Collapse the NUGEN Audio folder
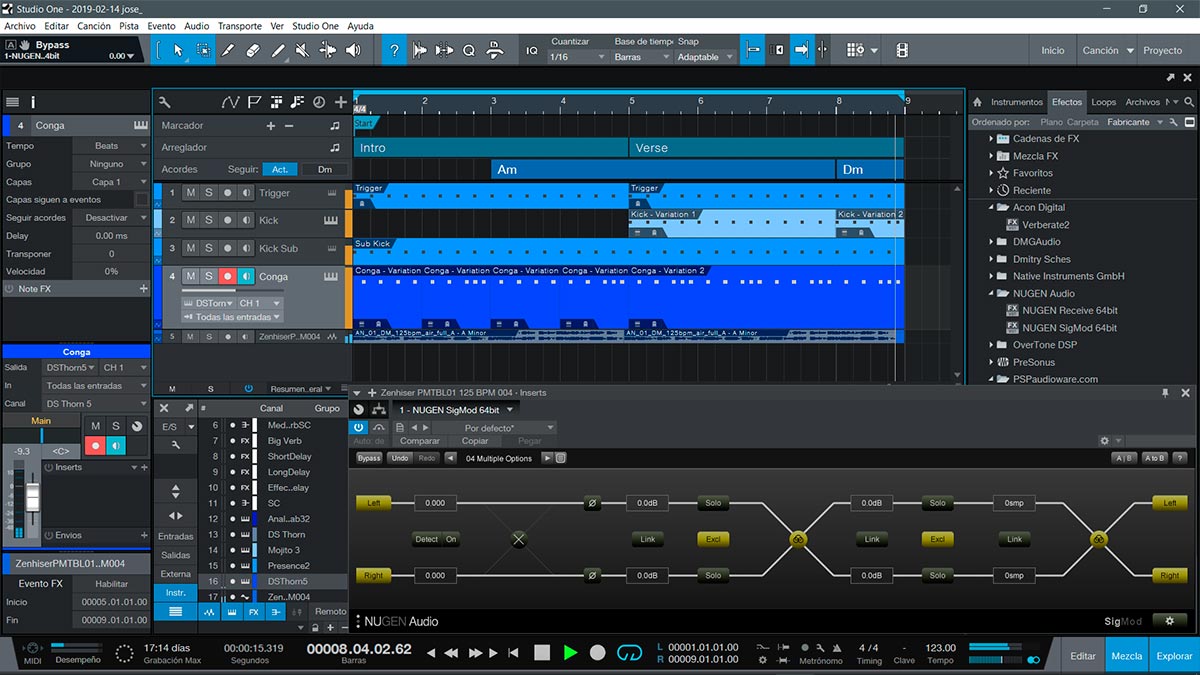 tap(991, 293)
